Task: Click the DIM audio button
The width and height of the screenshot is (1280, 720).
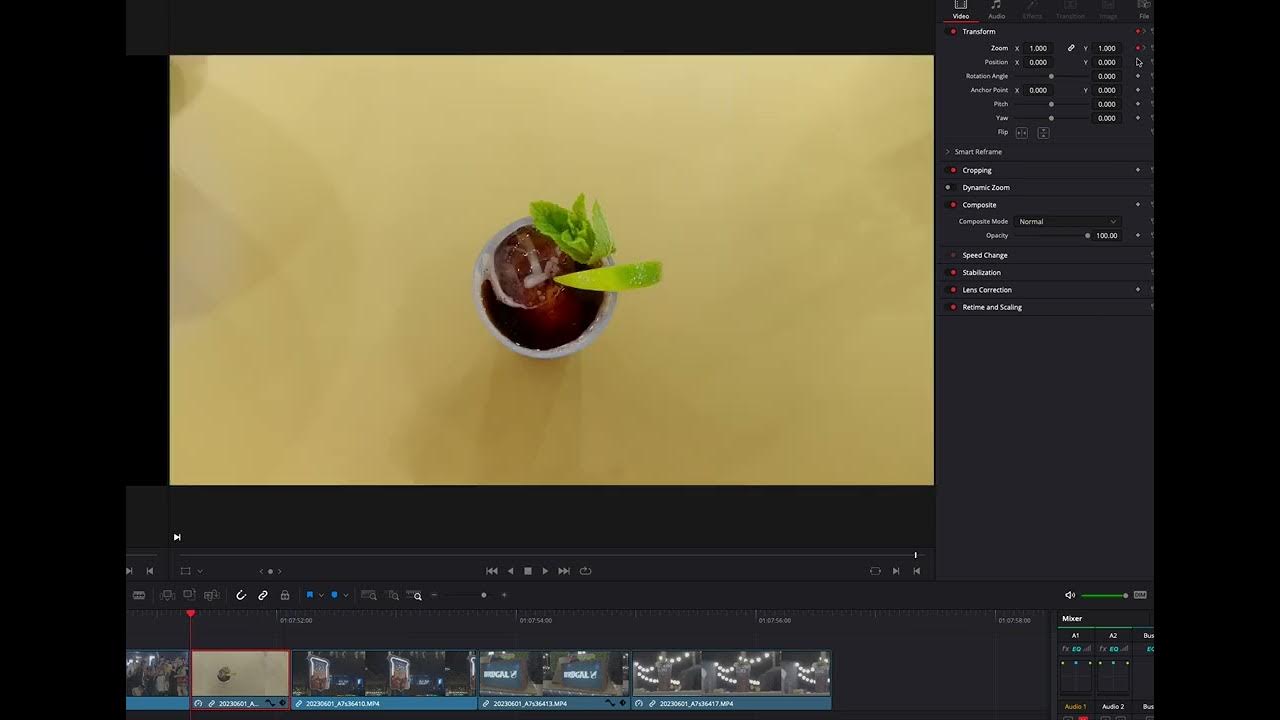Action: point(1140,595)
